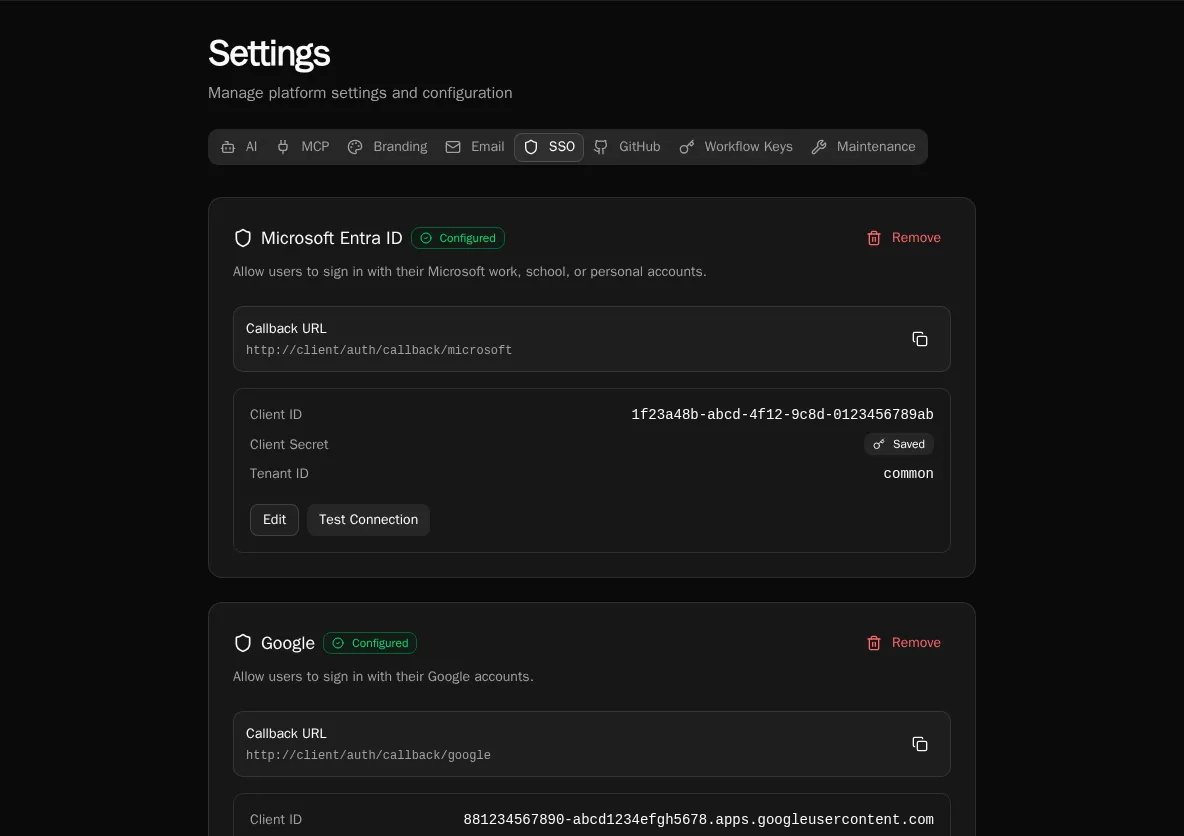
Task: Edit Microsoft Entra ID credentials
Action: [x=274, y=520]
